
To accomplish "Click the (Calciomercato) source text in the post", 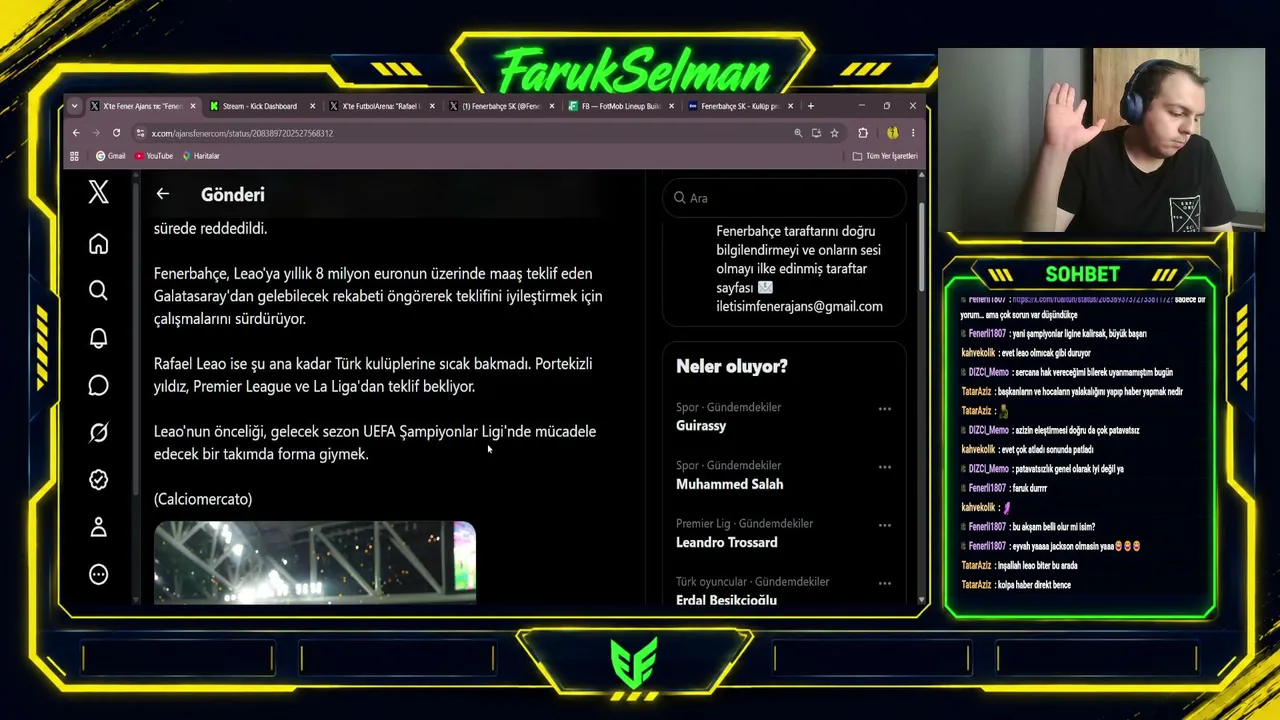I will [x=203, y=499].
